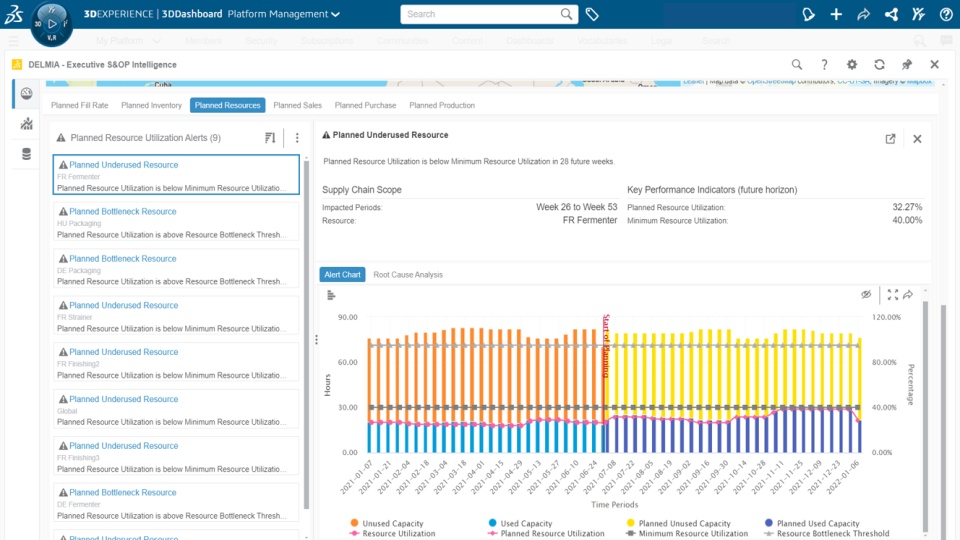Screen dimensions: 960x540
Task: Select the analytics chart sidebar icon
Action: click(x=26, y=124)
